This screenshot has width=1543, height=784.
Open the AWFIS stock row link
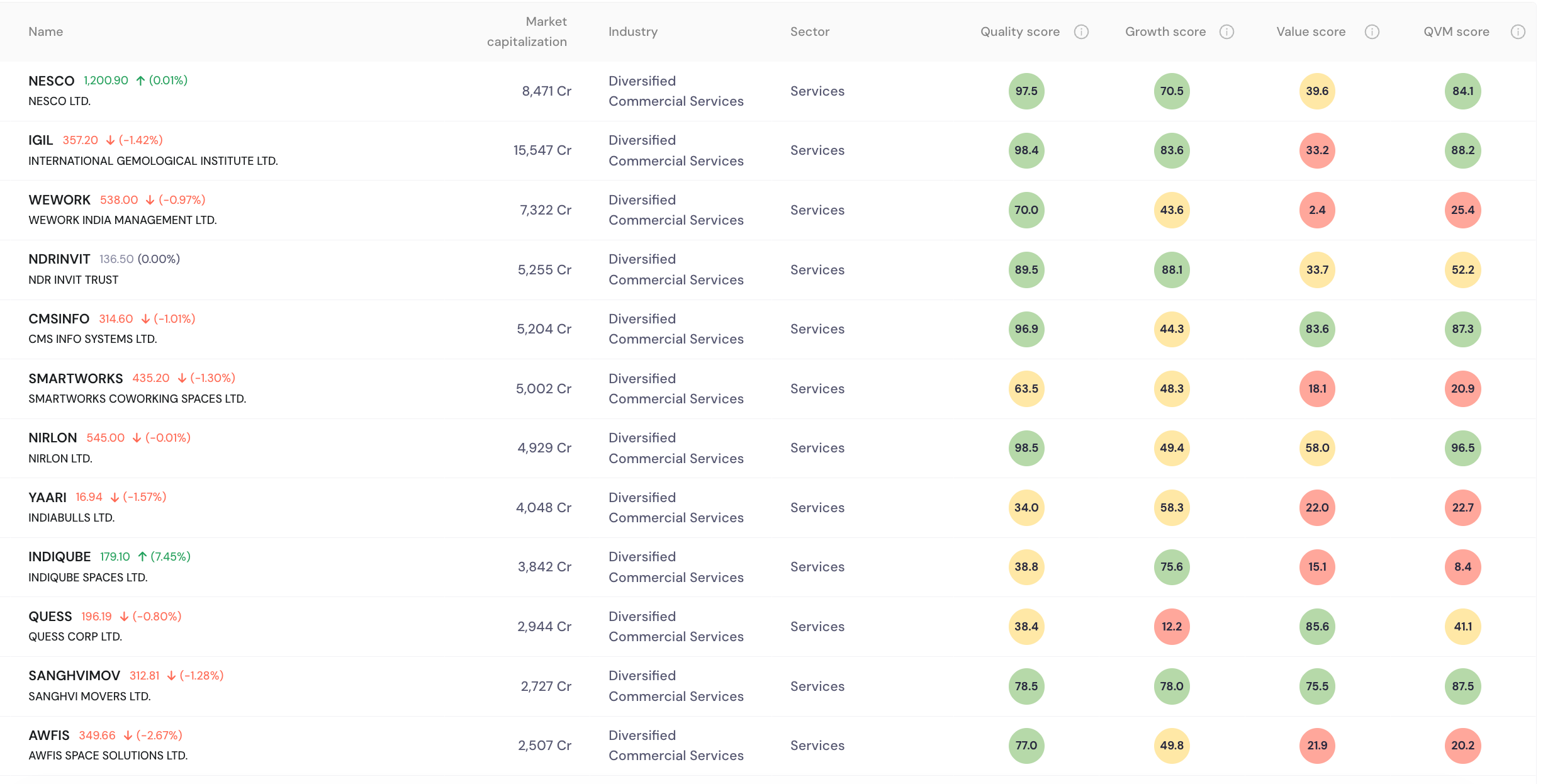coord(48,736)
